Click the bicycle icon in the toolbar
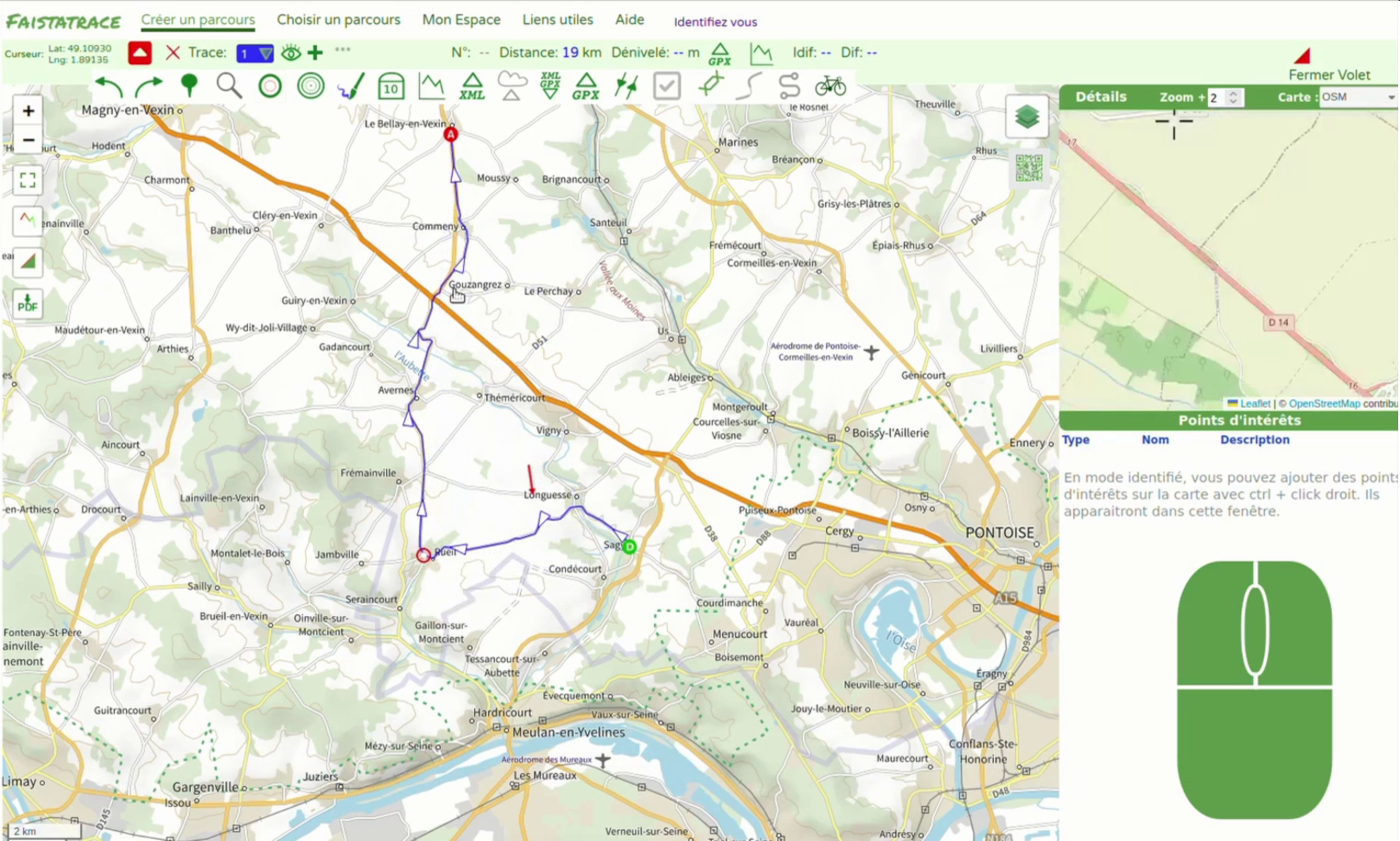This screenshot has height=841, width=1400. (830, 86)
